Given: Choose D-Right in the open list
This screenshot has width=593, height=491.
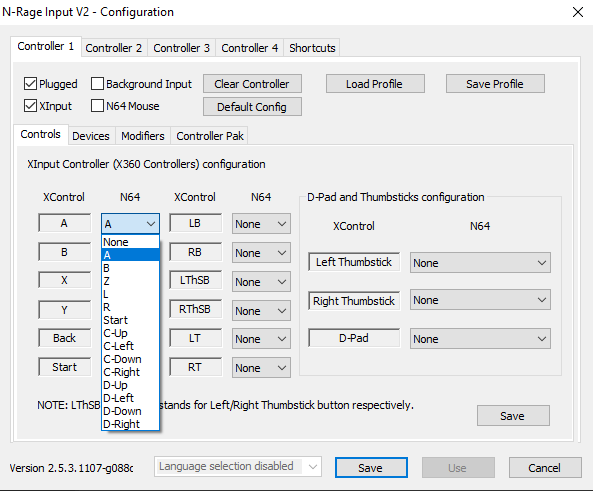Looking at the screenshot, I should (130, 424).
